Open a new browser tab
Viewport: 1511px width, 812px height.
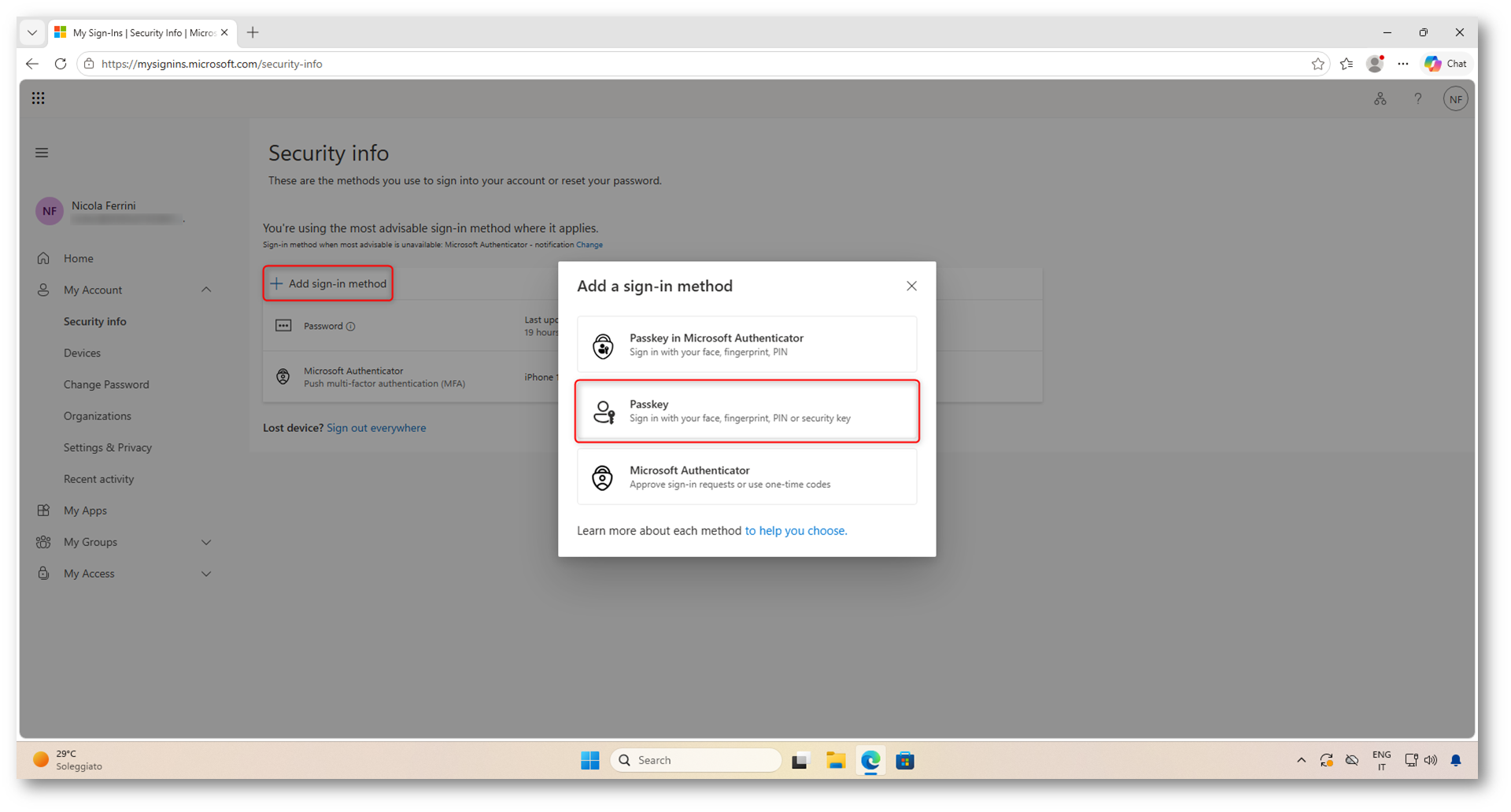253,33
